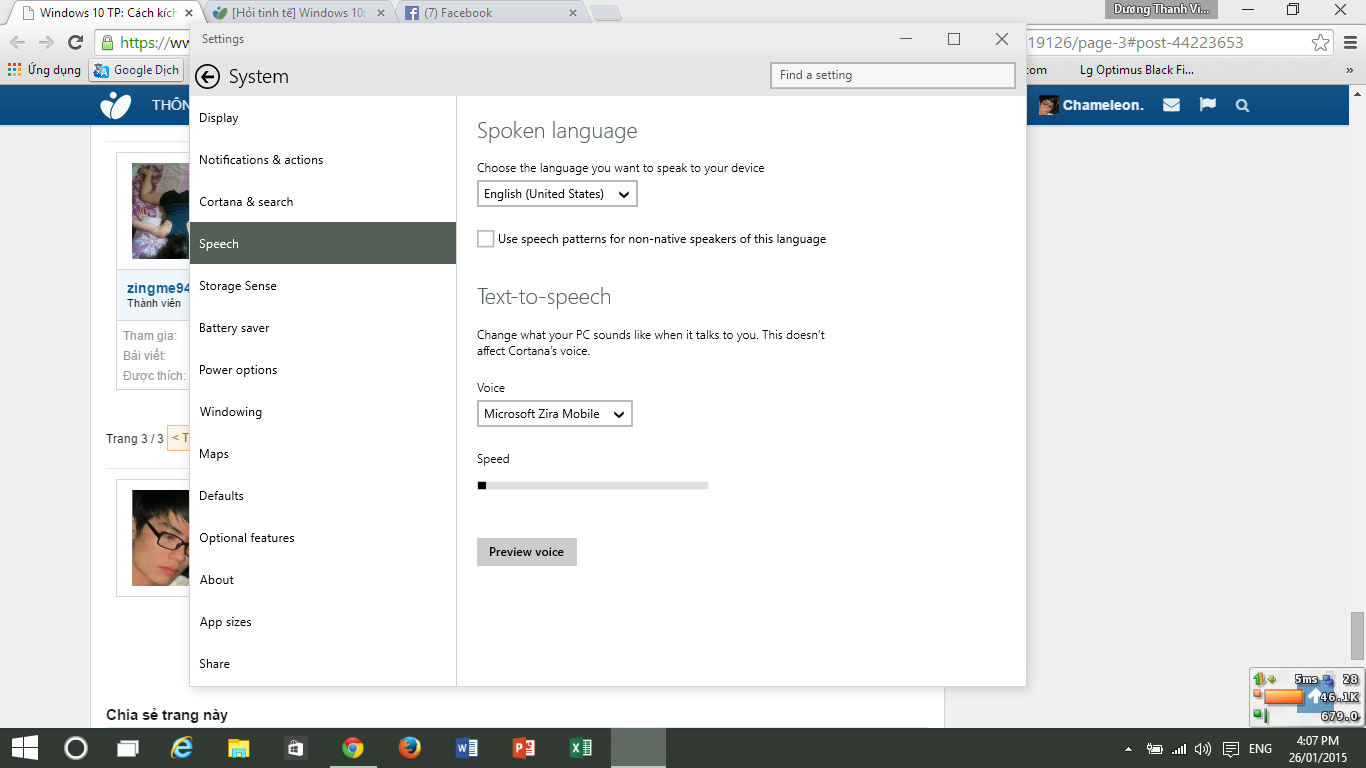Reload the page in Chrome

point(75,42)
